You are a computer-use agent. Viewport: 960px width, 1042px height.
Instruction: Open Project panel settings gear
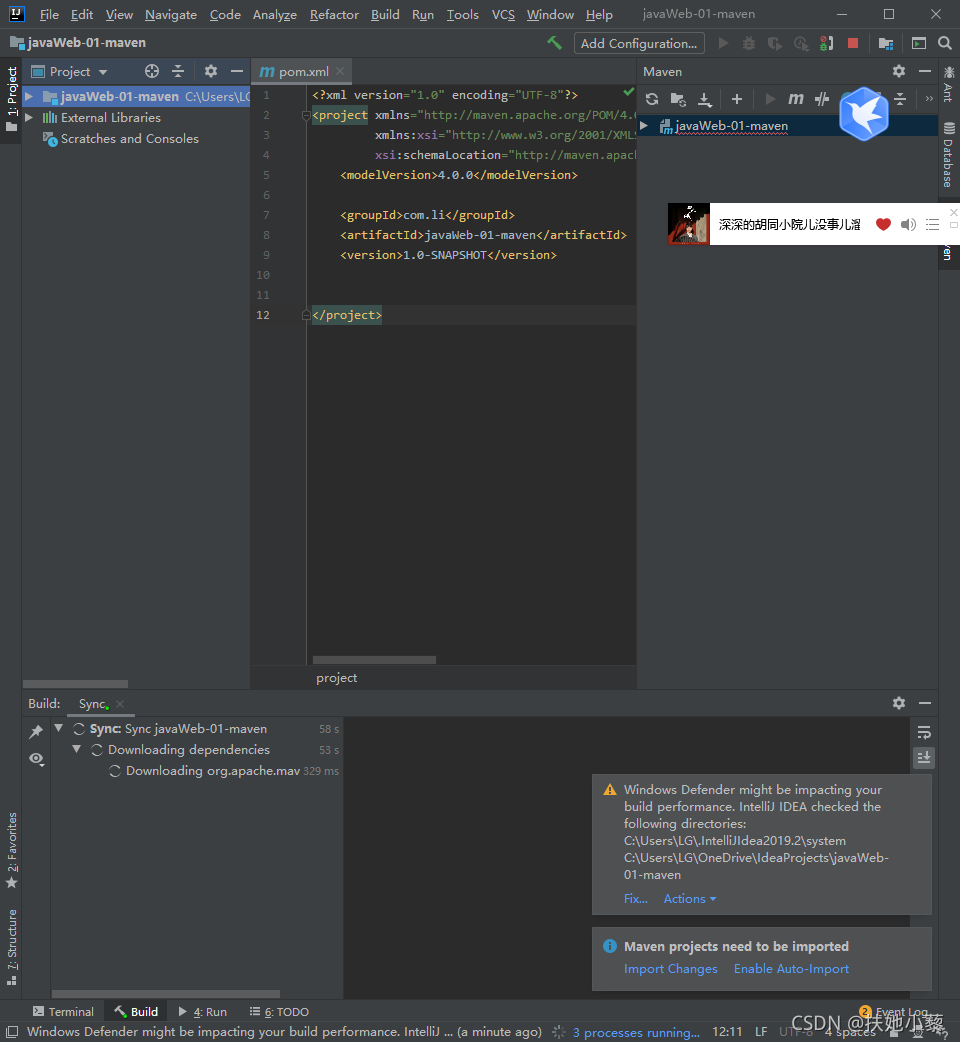(x=211, y=71)
